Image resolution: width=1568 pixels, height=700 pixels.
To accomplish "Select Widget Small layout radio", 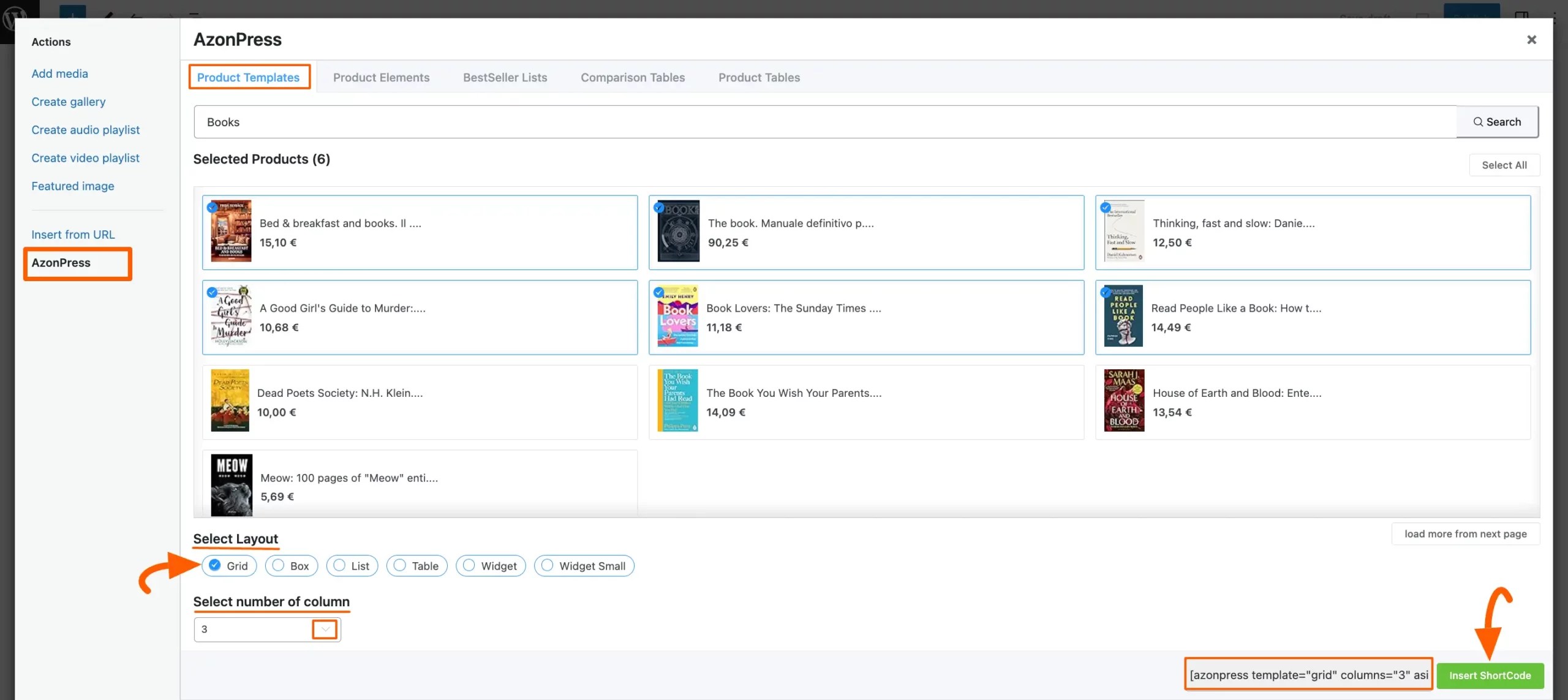I will click(x=548, y=565).
